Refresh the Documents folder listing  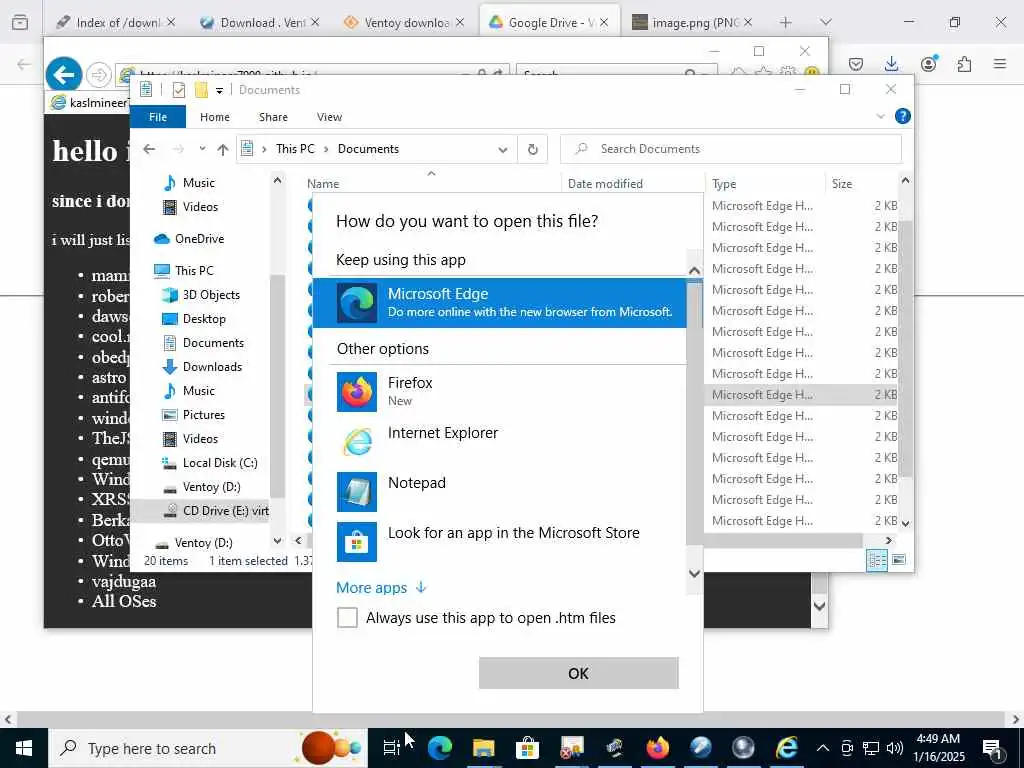(532, 150)
